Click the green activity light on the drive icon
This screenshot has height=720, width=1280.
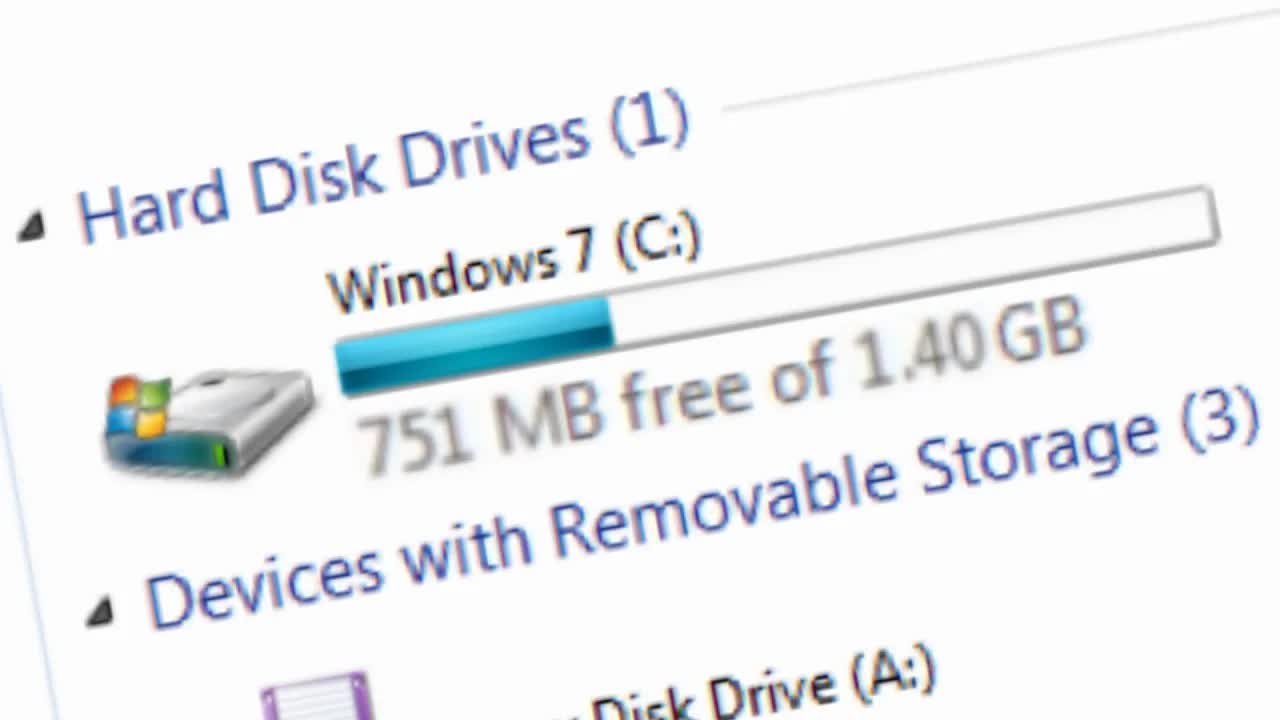pyautogui.click(x=219, y=454)
